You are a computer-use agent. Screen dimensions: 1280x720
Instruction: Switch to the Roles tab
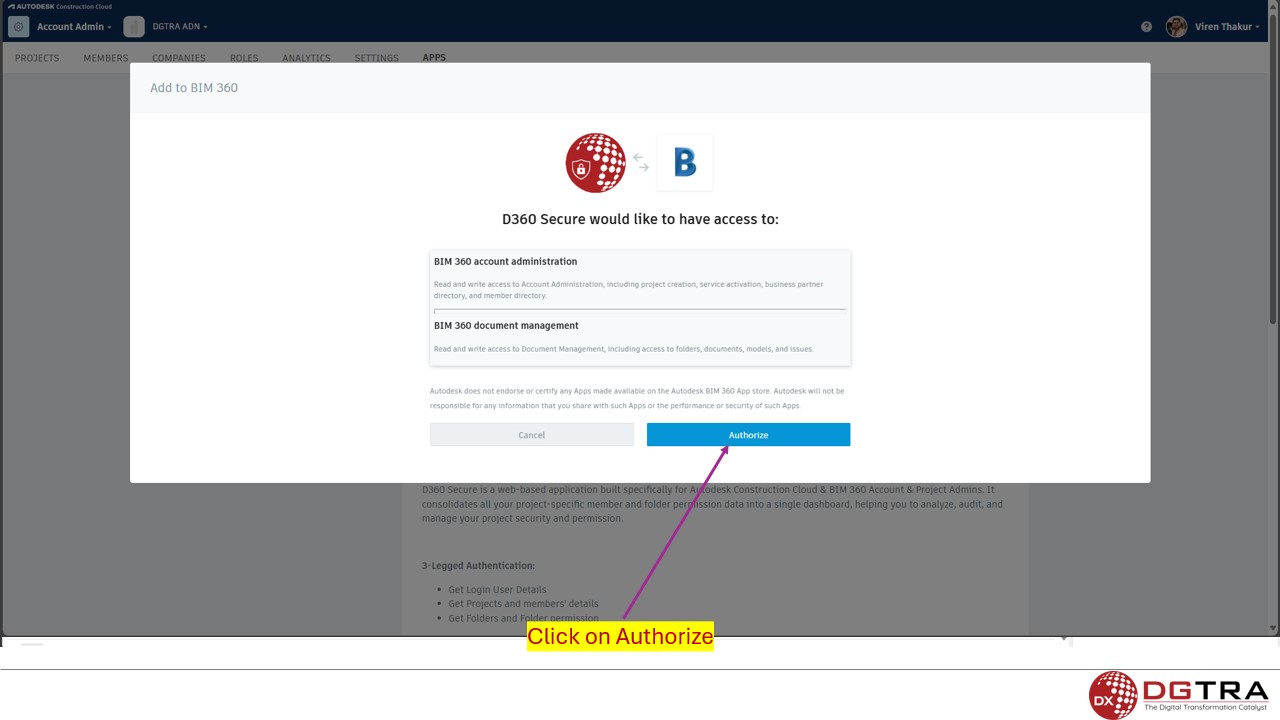pyautogui.click(x=244, y=58)
